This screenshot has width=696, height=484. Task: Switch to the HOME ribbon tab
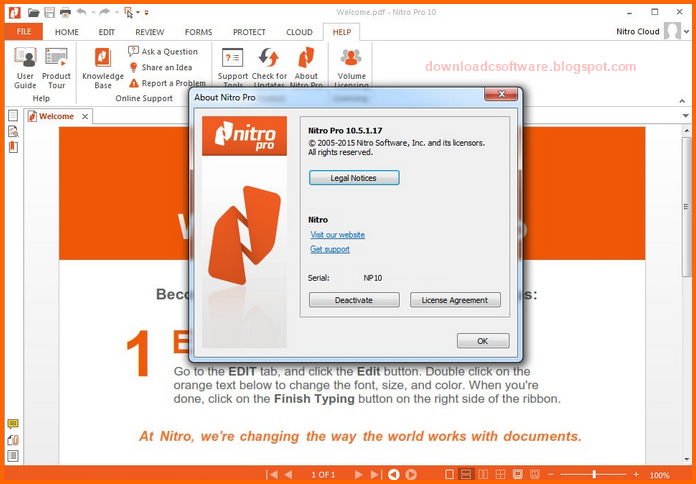pyautogui.click(x=67, y=32)
